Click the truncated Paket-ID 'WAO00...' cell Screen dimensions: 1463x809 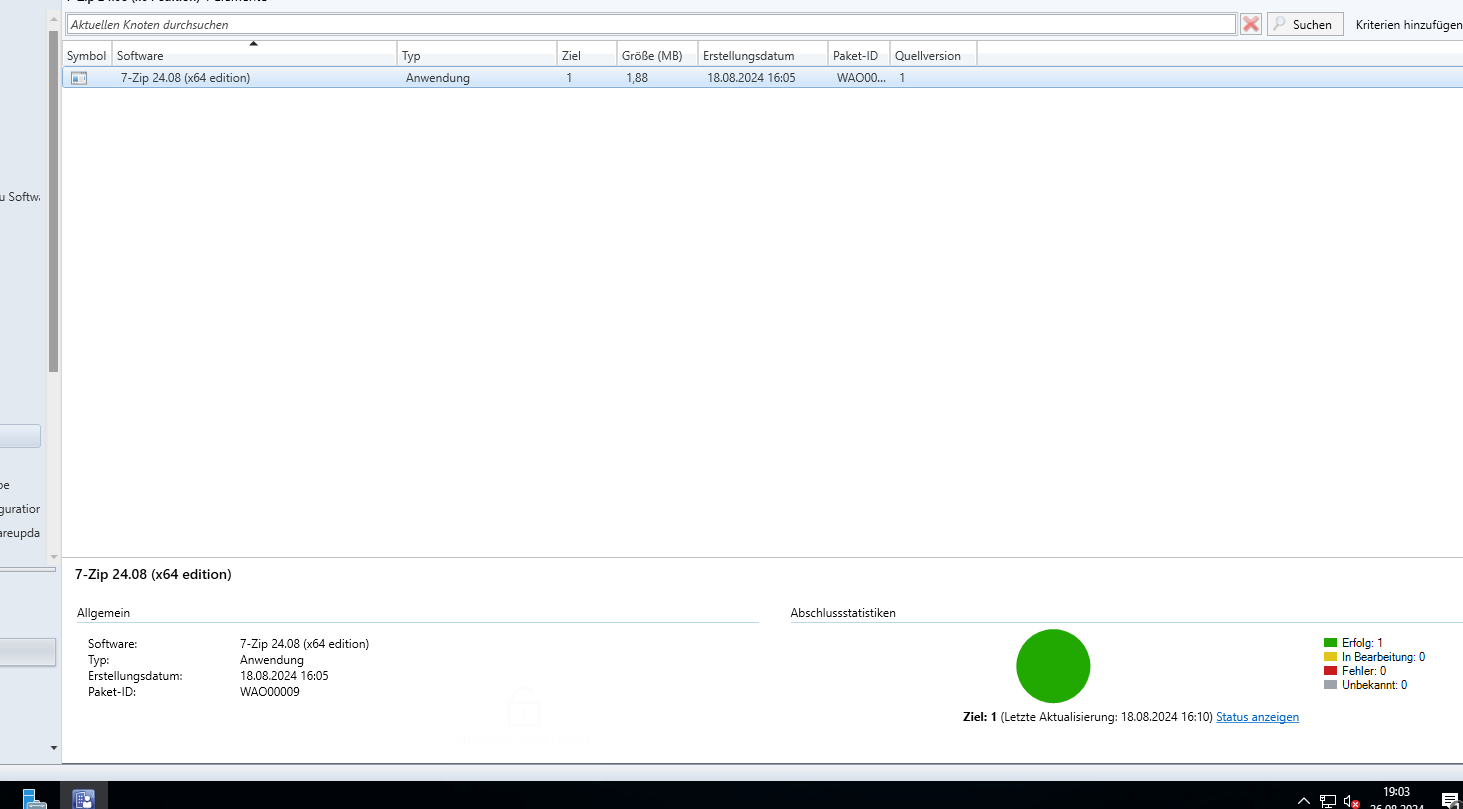tap(861, 78)
